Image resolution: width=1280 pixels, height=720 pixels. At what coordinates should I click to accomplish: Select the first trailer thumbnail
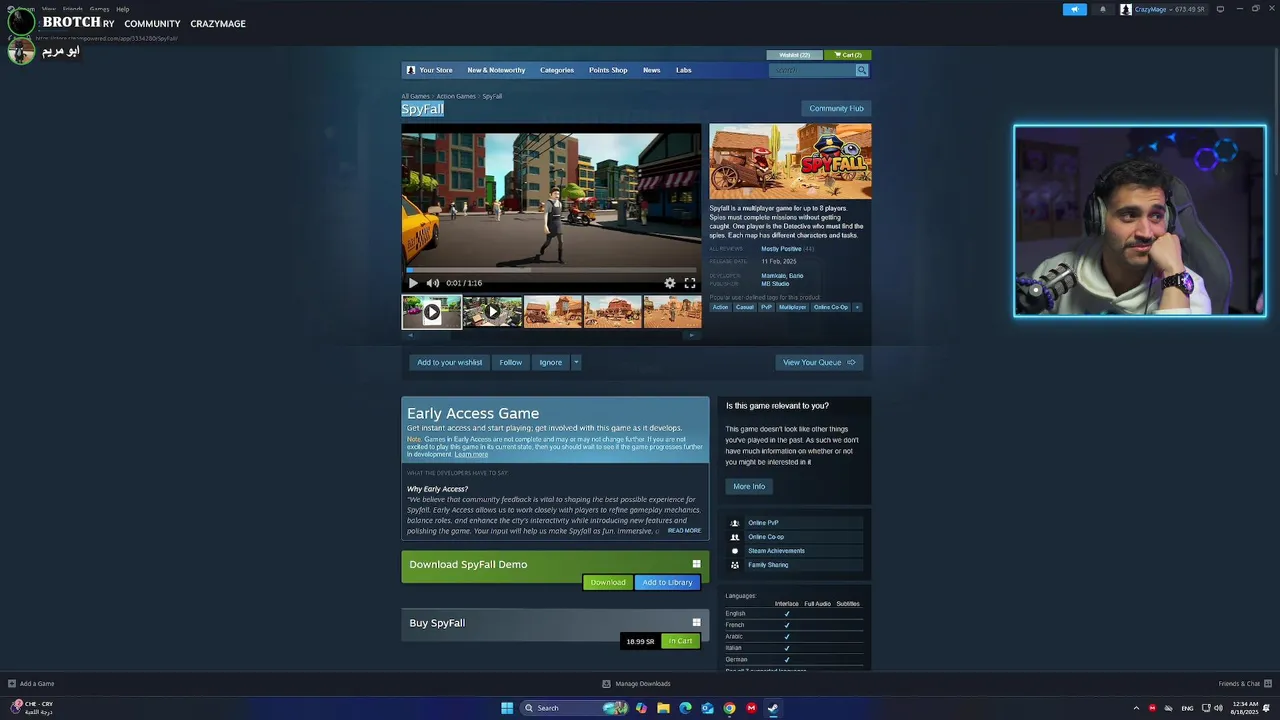pyautogui.click(x=432, y=312)
